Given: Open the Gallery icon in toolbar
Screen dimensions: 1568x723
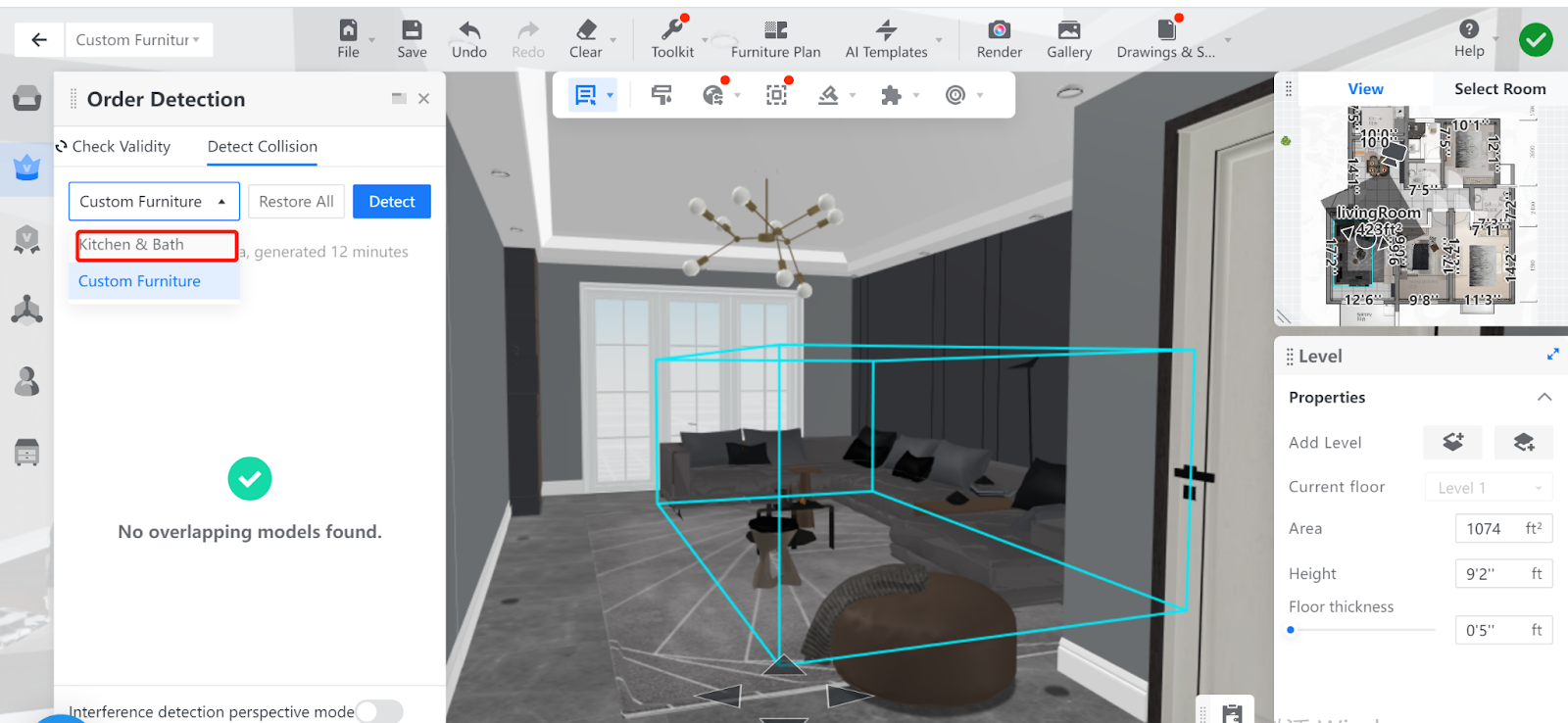Looking at the screenshot, I should click(x=1068, y=30).
